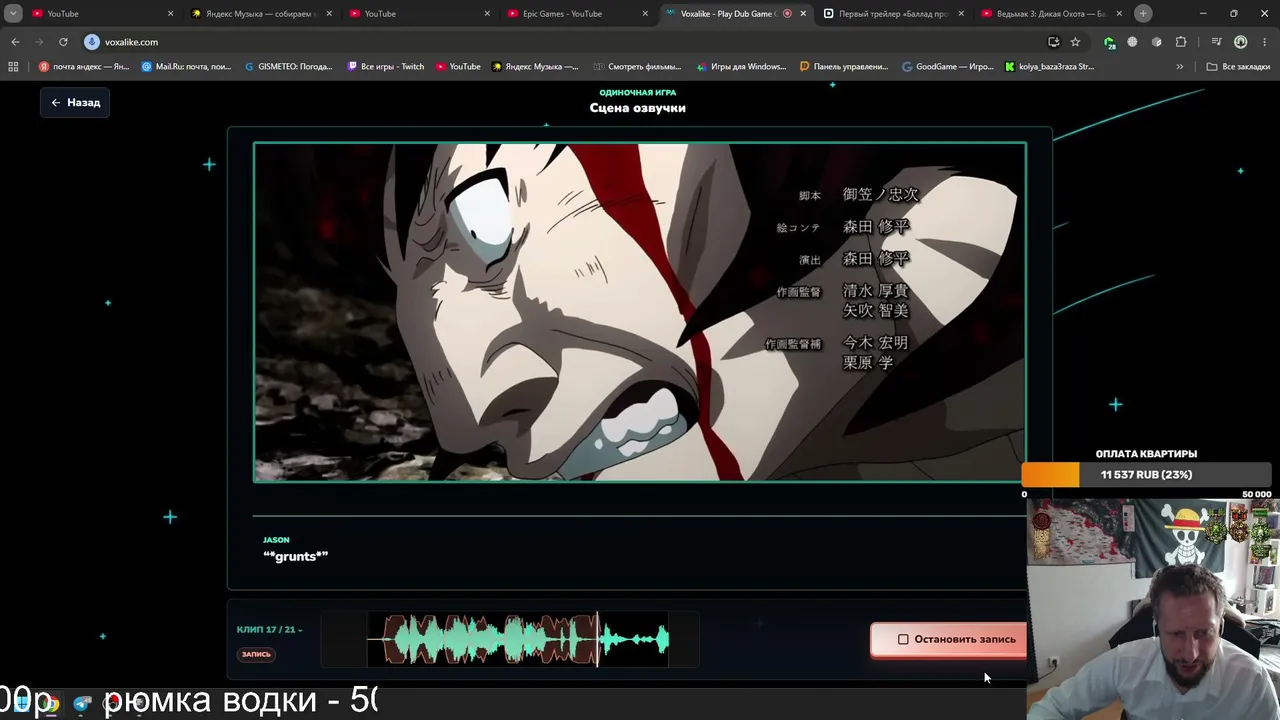Close the Voxalike tab
This screenshot has width=1280, height=720.
[x=802, y=14]
